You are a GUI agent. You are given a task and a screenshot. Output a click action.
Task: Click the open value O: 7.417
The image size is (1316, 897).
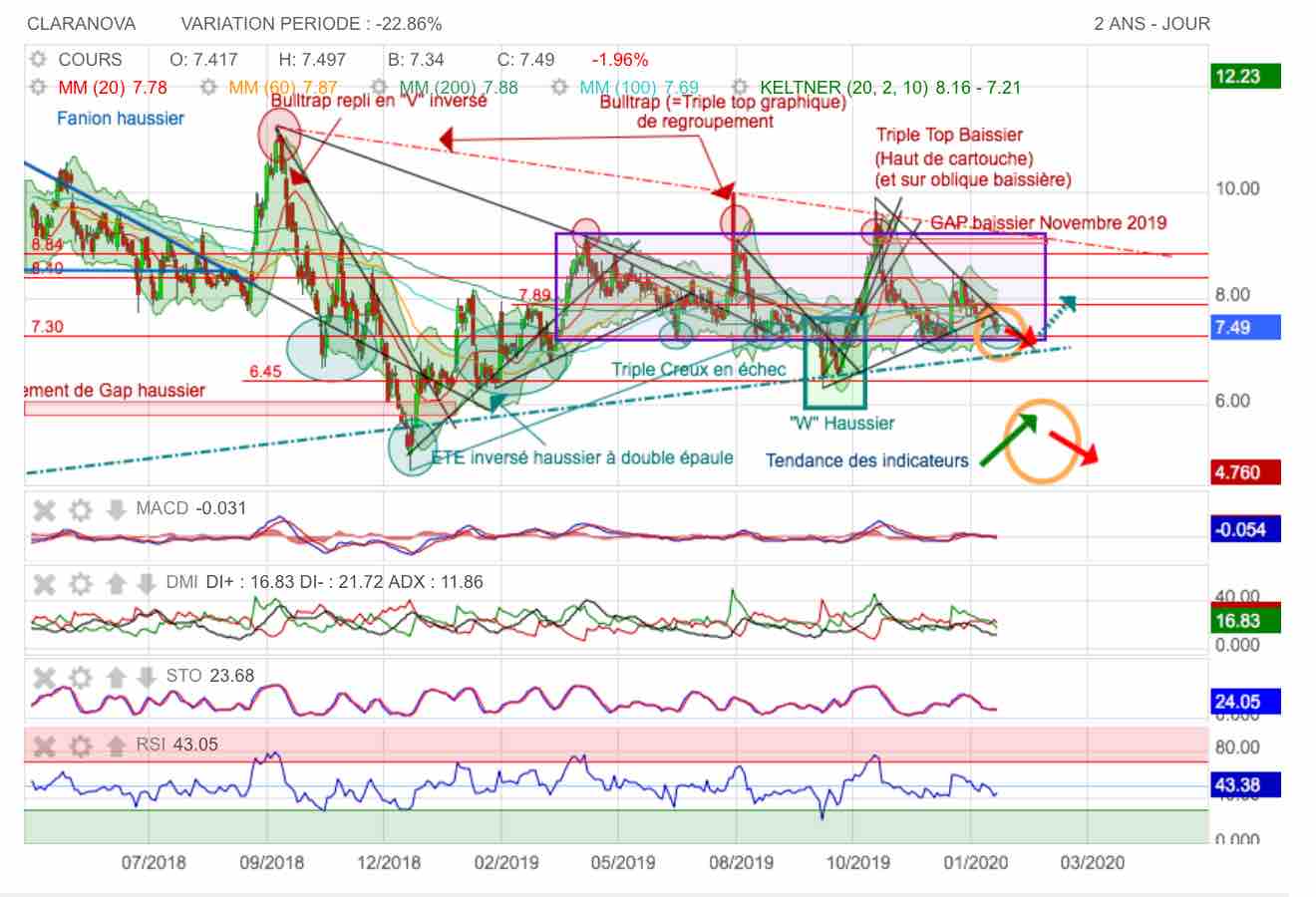click(x=204, y=60)
